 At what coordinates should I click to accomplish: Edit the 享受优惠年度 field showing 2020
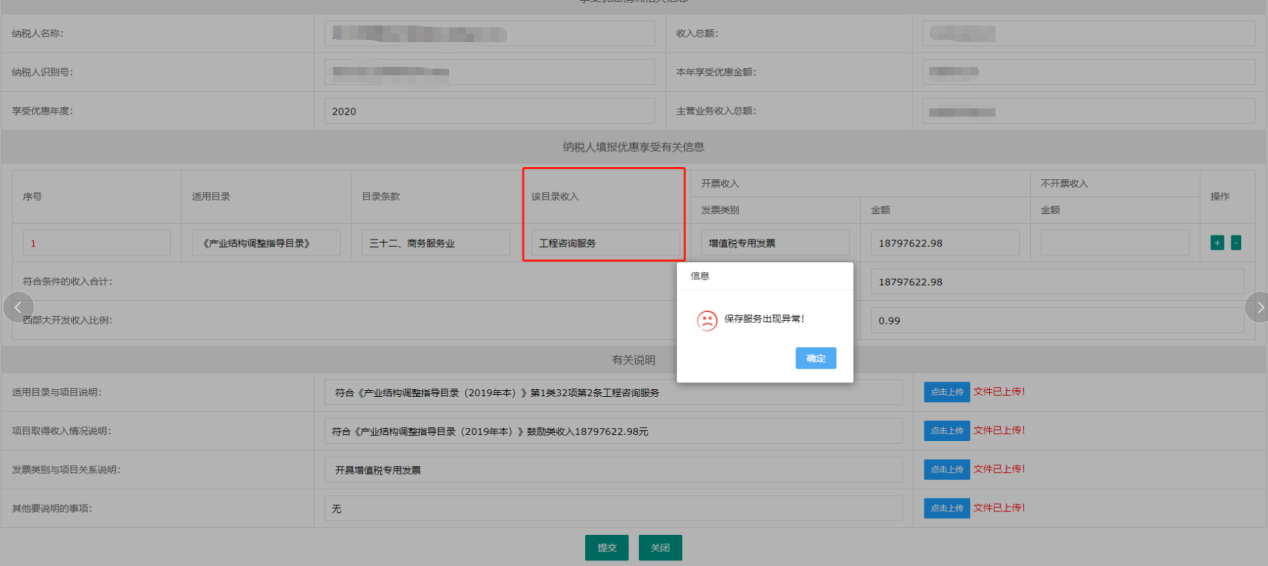pyautogui.click(x=490, y=111)
